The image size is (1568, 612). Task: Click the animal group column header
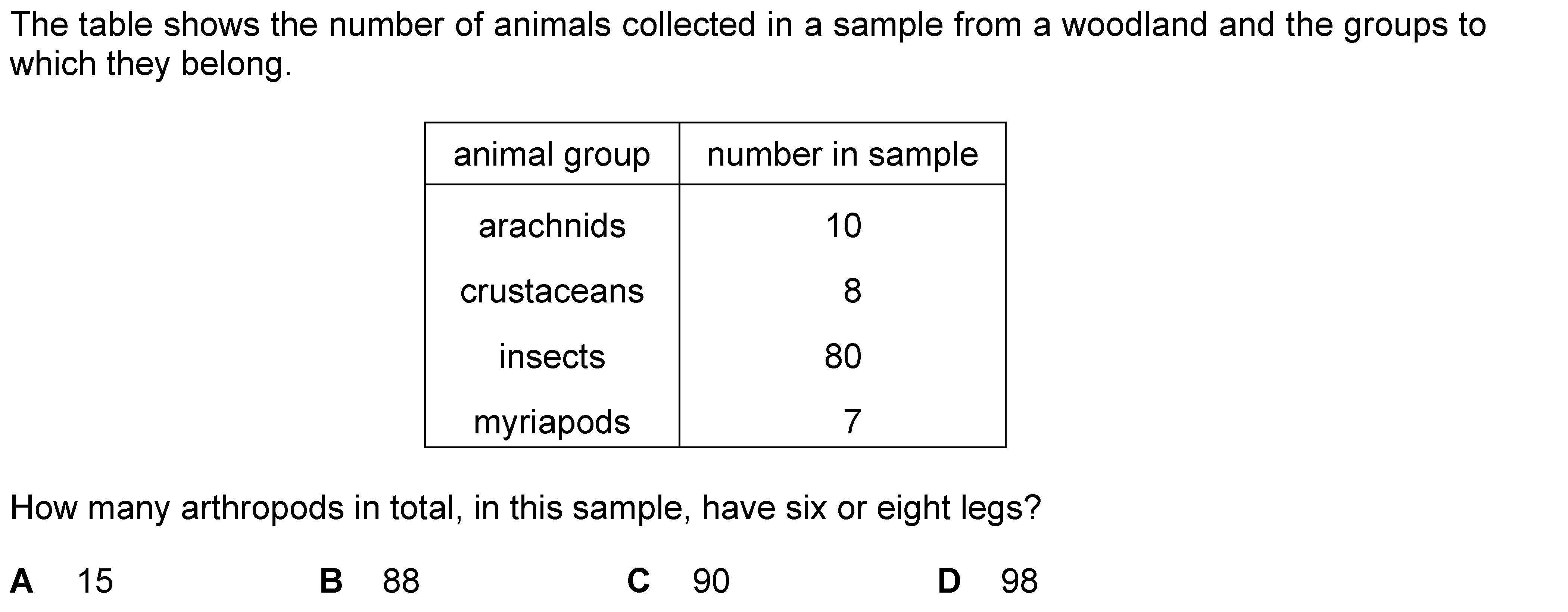[x=552, y=155]
